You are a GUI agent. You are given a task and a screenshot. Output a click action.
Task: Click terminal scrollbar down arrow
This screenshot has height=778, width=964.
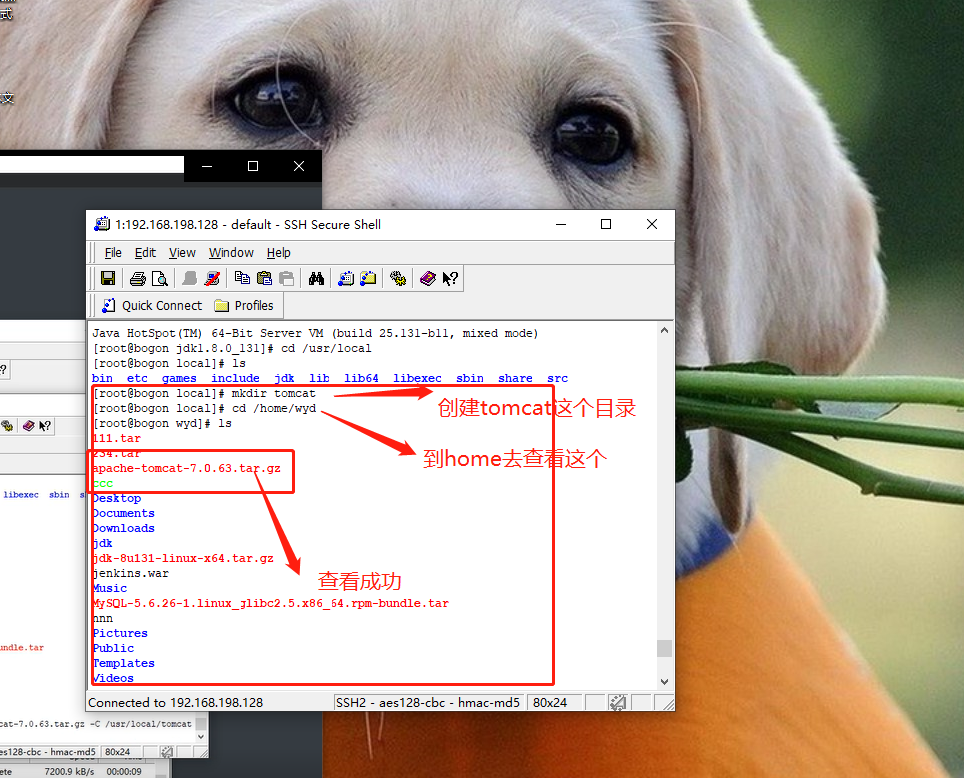pos(664,681)
